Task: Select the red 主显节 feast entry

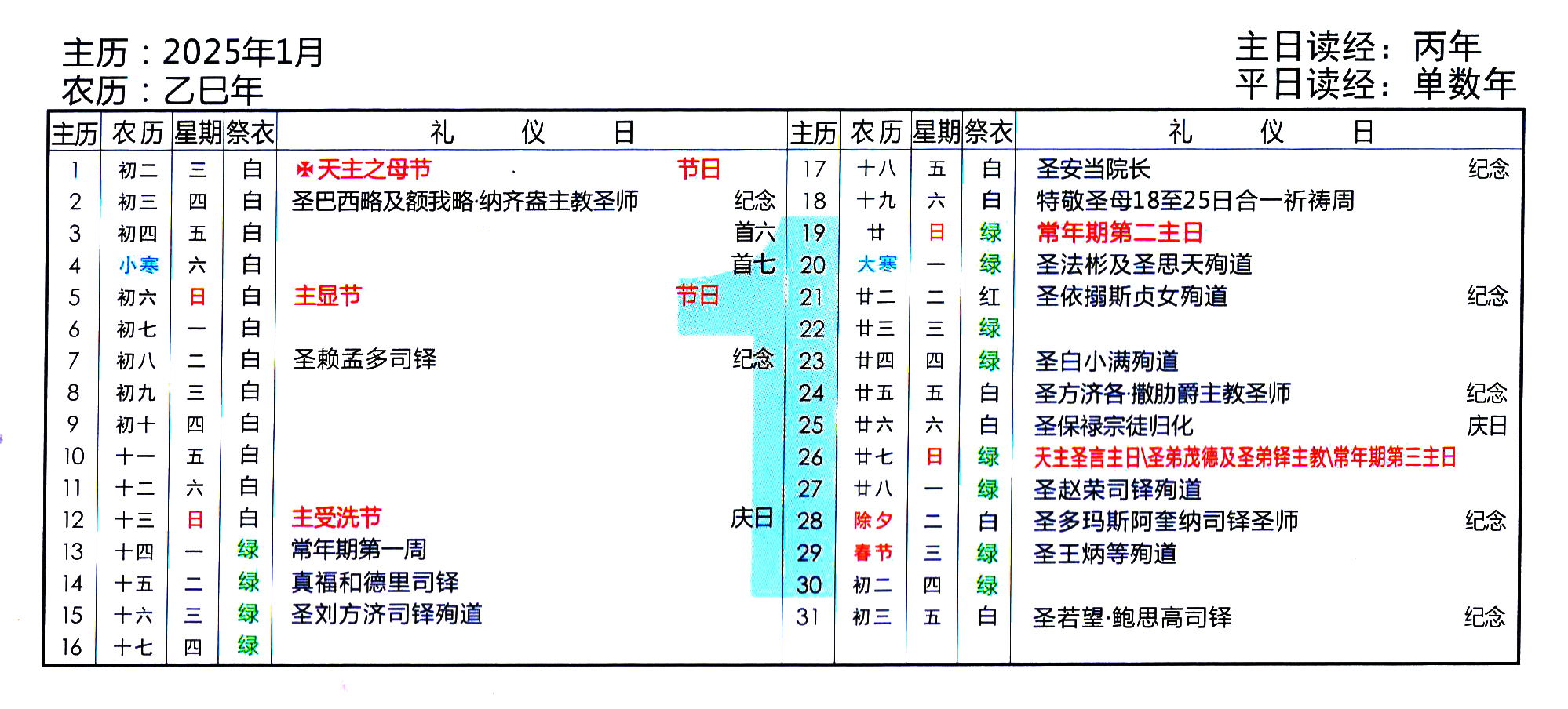Action: pos(327,296)
